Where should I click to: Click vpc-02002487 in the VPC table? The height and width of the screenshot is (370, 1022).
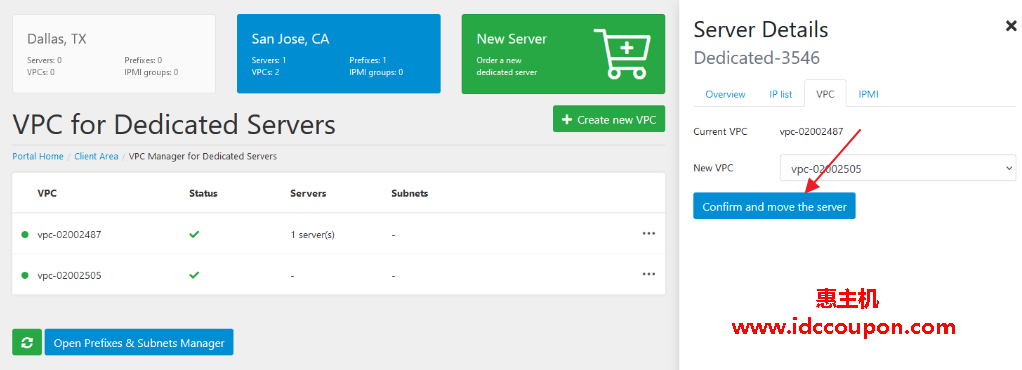click(x=69, y=234)
